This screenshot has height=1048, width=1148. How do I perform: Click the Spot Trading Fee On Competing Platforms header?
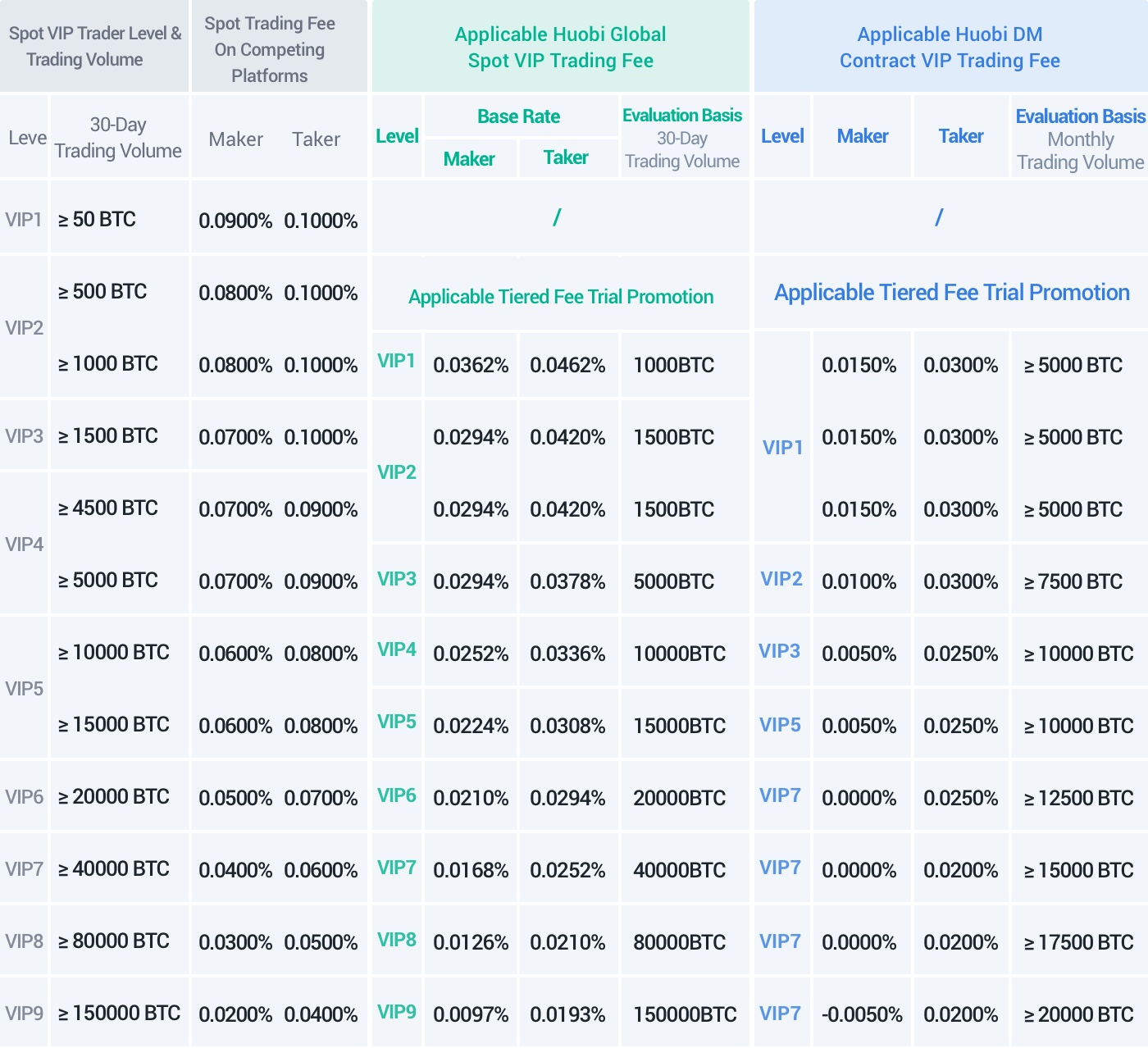click(270, 49)
